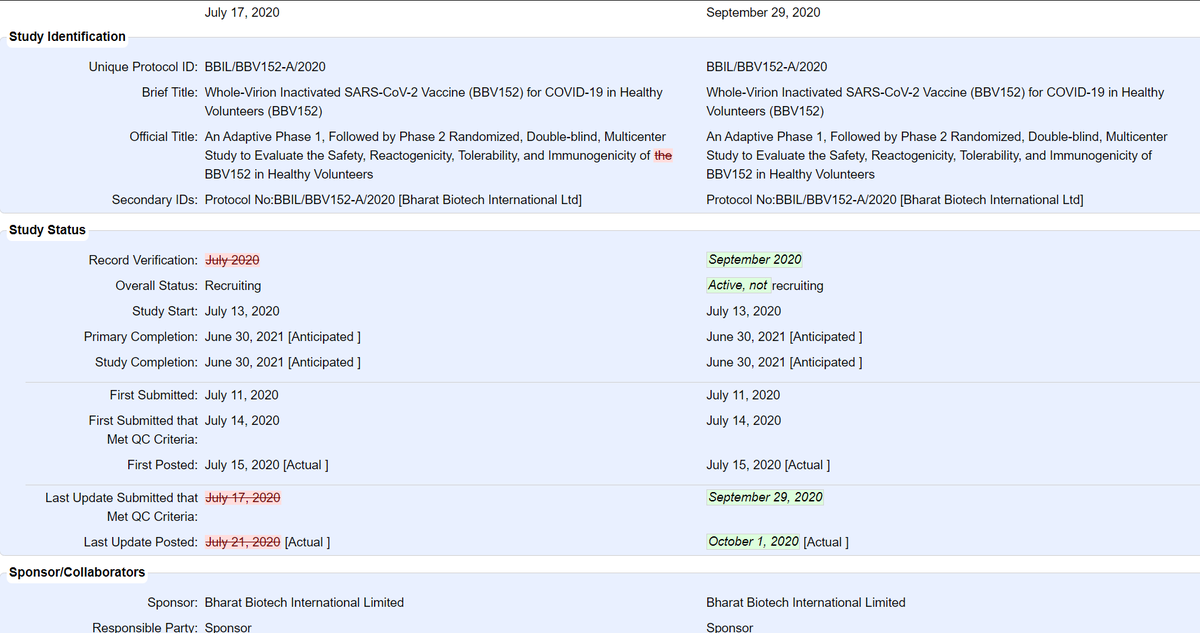Select the highlighted 'September 29, 2020' update date

(x=765, y=497)
